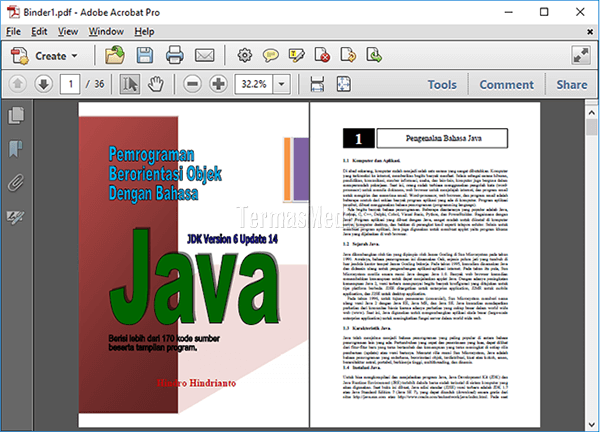Select the highlight text tool icon
Image resolution: width=600 pixels, height=432 pixels.
[x=296, y=55]
